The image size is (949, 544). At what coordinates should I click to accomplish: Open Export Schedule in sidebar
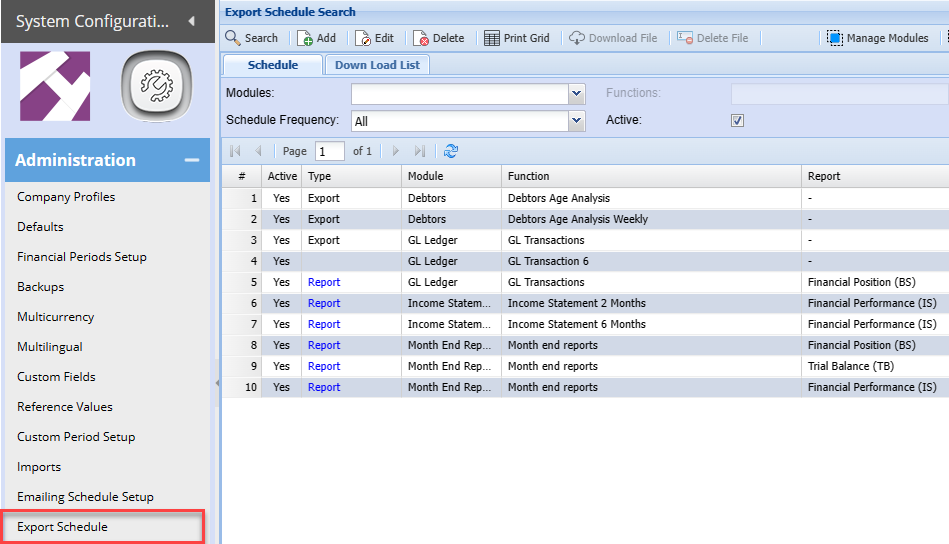point(62,527)
